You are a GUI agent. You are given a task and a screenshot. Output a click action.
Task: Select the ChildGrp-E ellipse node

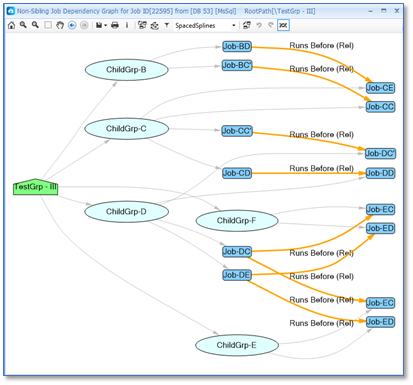[x=237, y=345]
